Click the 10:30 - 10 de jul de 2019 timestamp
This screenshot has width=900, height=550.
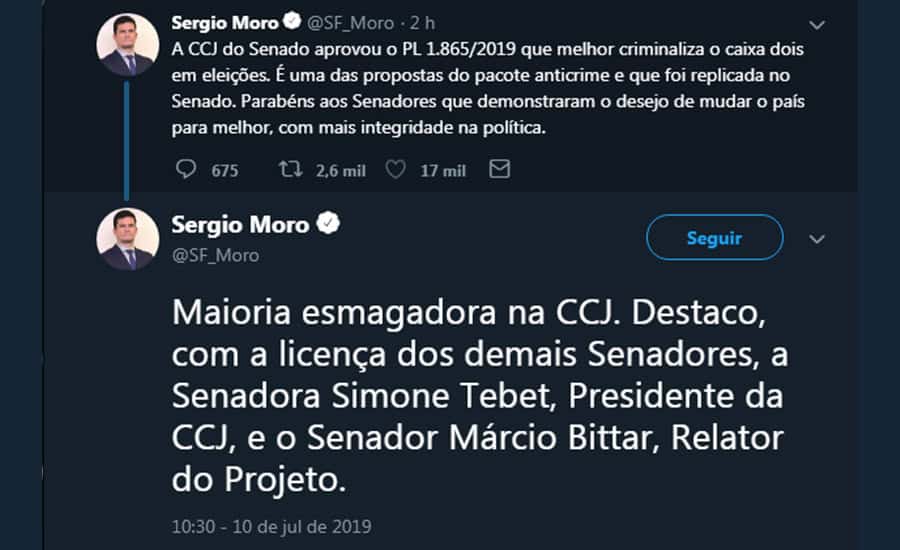pos(271,526)
